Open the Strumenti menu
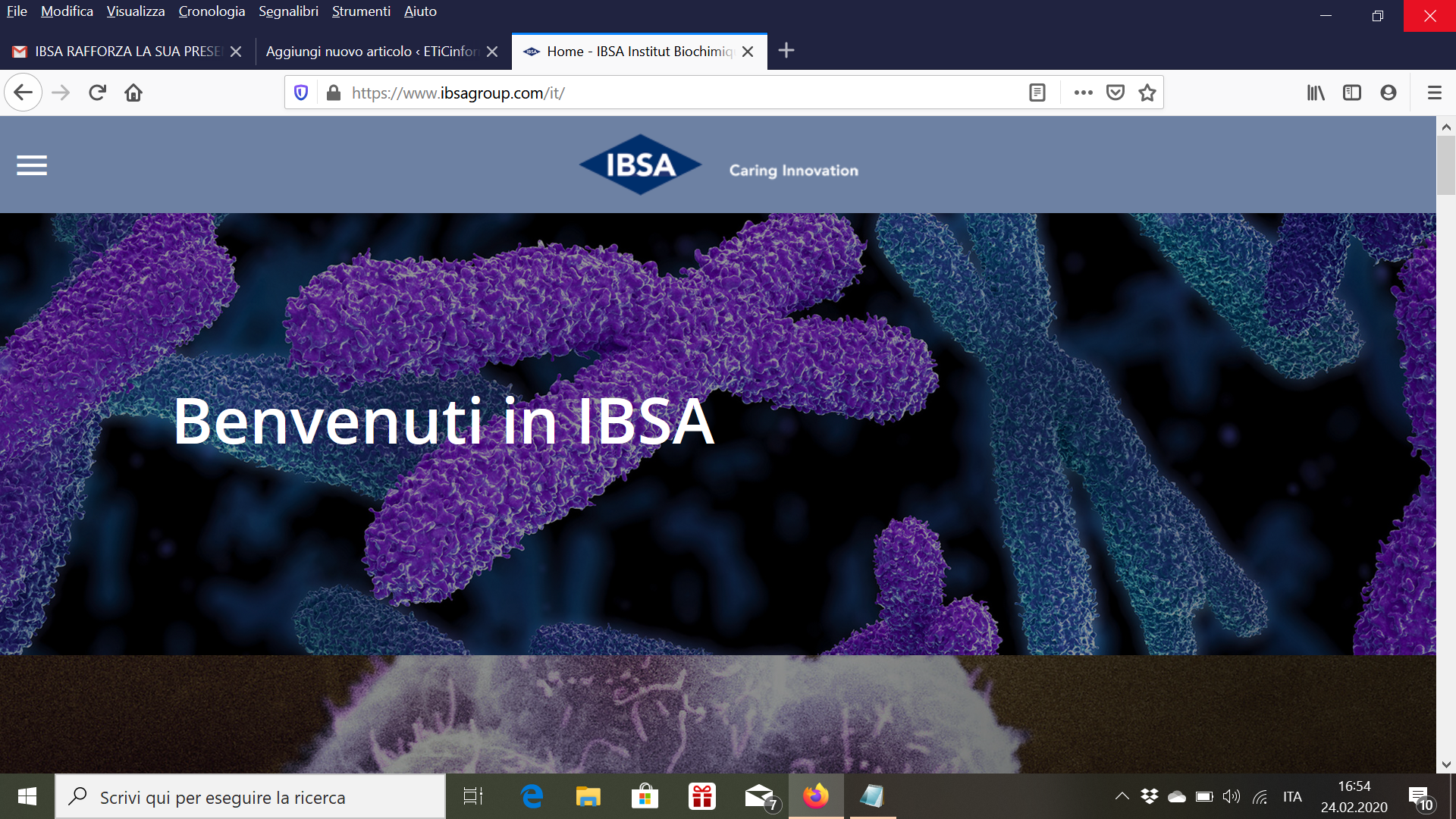Image resolution: width=1456 pixels, height=819 pixels. [x=361, y=11]
